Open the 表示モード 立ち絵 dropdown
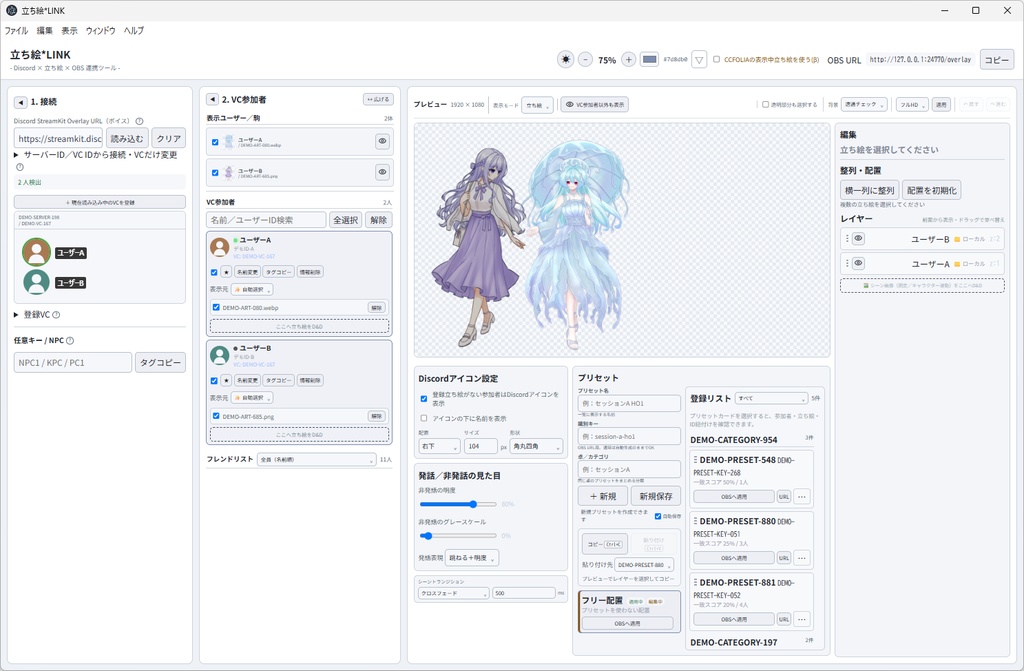This screenshot has height=671, width=1024. click(x=537, y=105)
